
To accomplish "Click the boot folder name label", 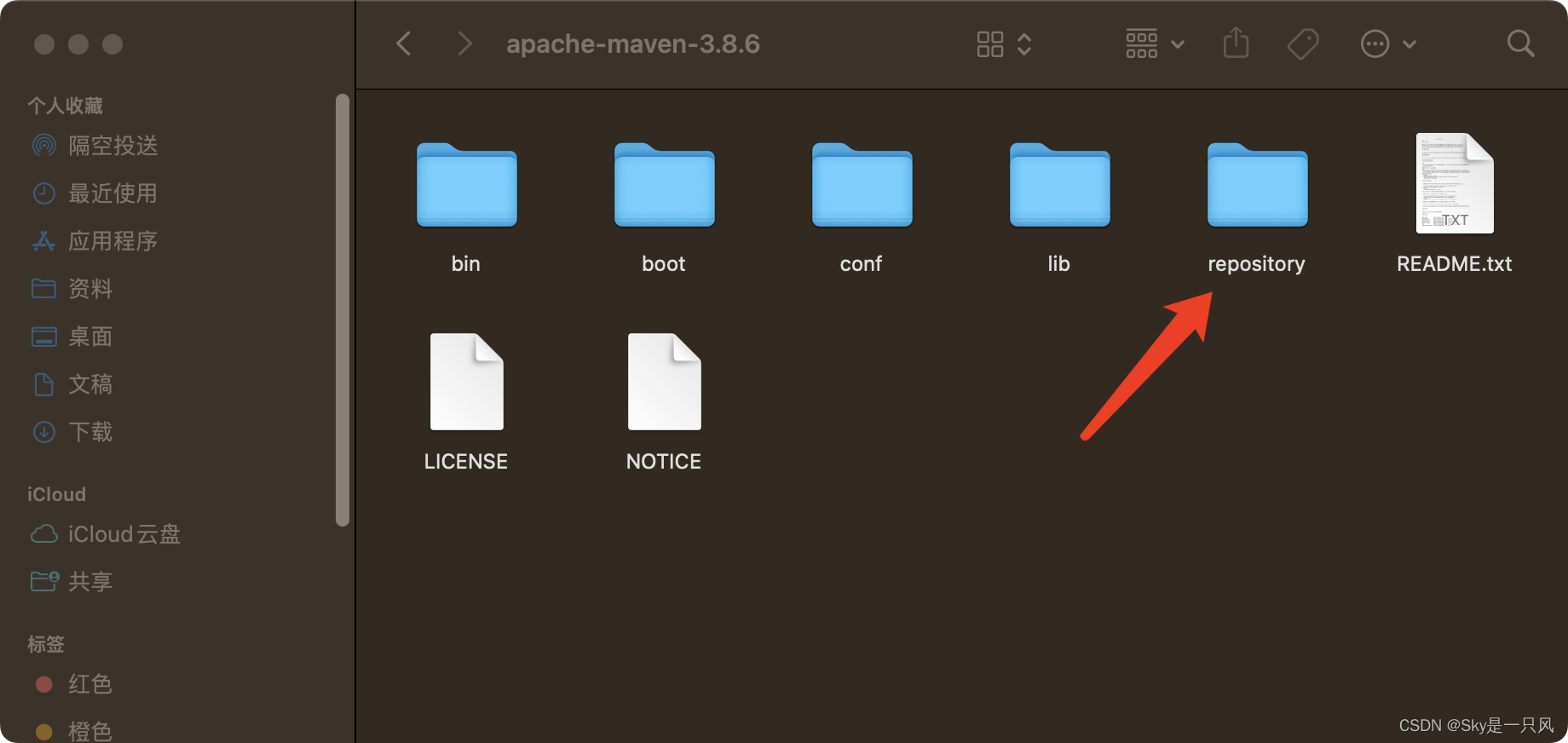I will click(664, 264).
